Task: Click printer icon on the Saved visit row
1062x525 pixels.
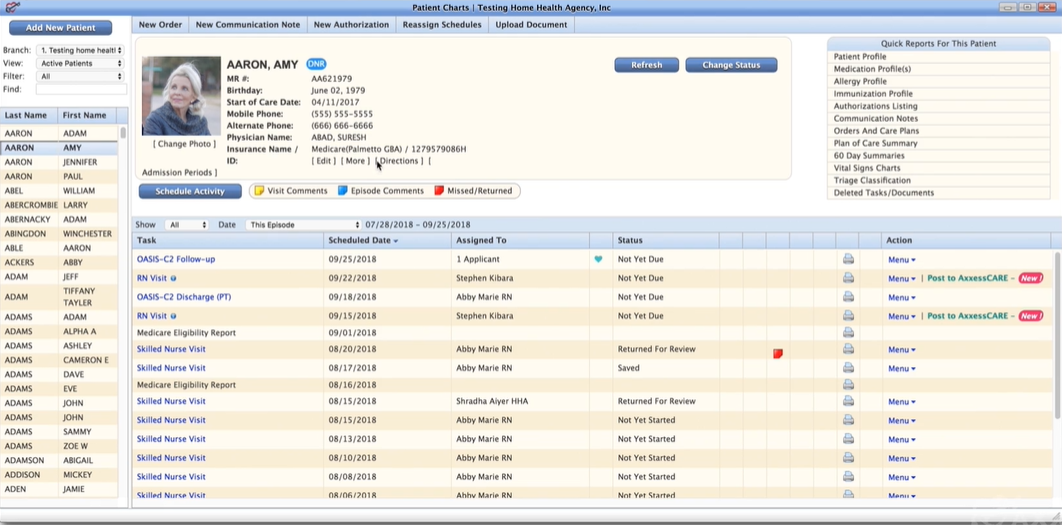Action: (x=848, y=368)
